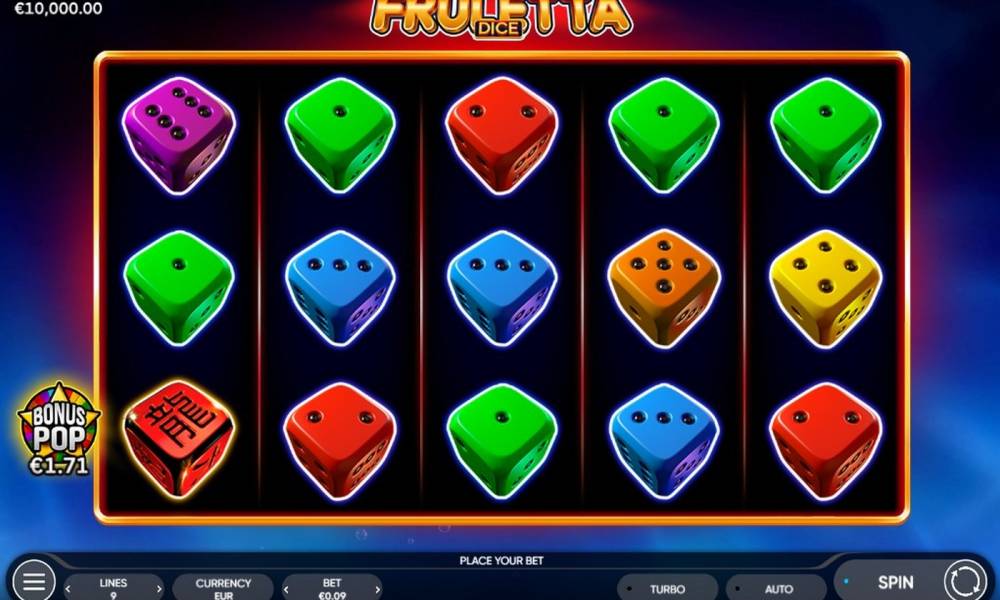
Task: Click the Fruletta Dice logo
Action: click(501, 18)
